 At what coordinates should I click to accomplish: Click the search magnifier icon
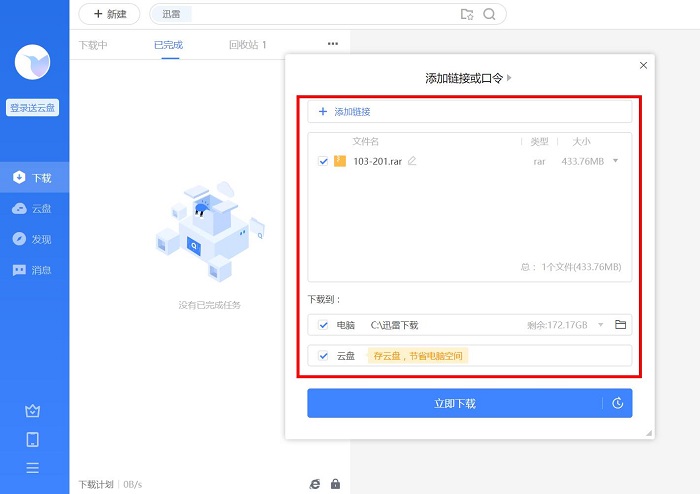(489, 14)
